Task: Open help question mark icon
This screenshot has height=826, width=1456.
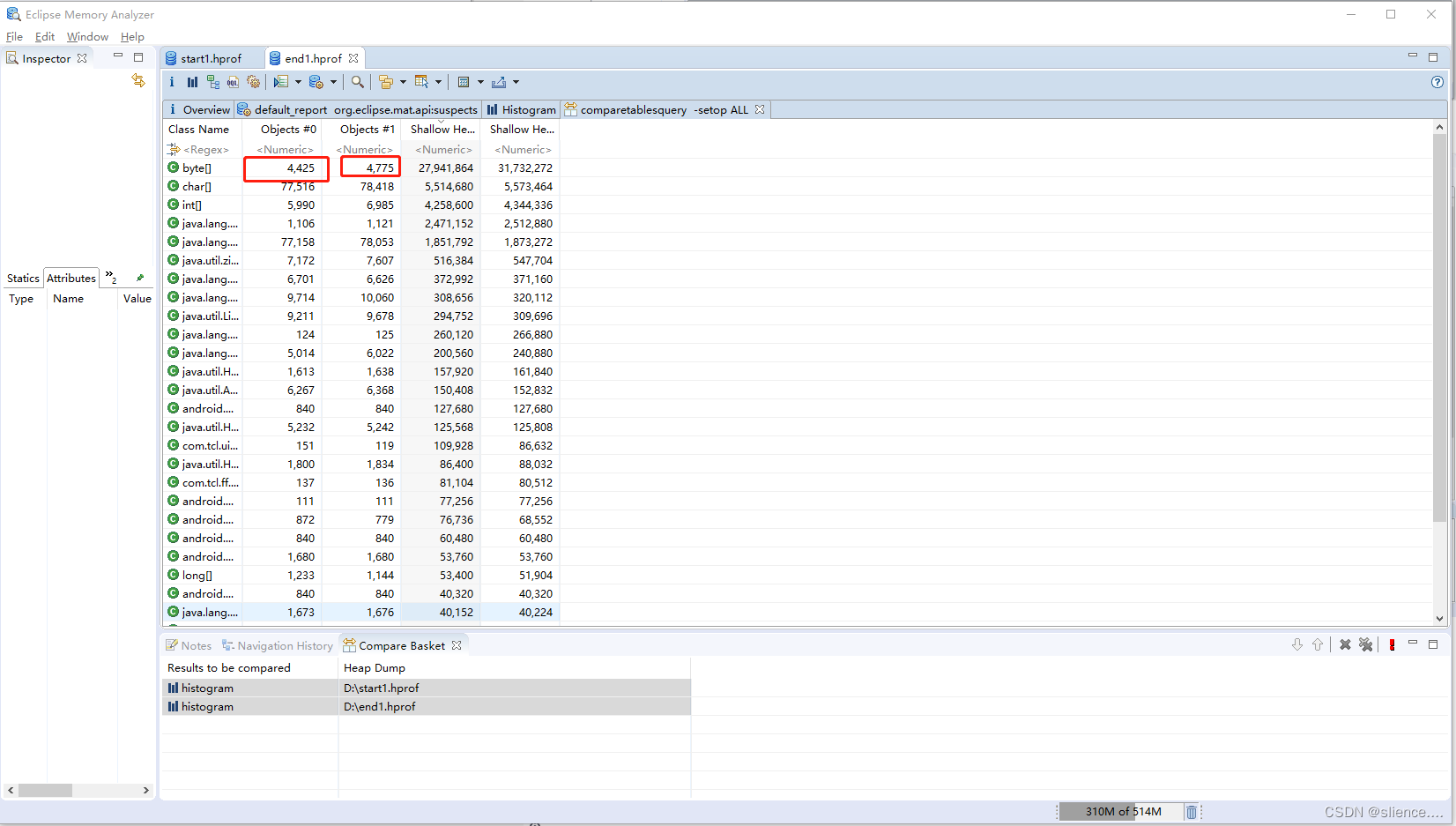Action: (x=1437, y=82)
